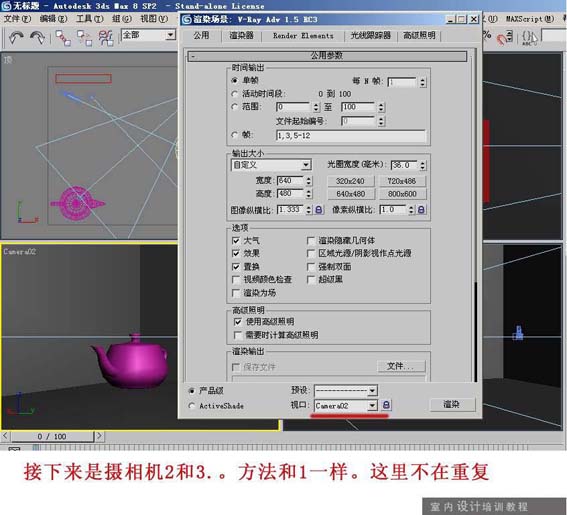Open the 工具(T) menu
The width and height of the screenshot is (567, 515).
coord(89,18)
